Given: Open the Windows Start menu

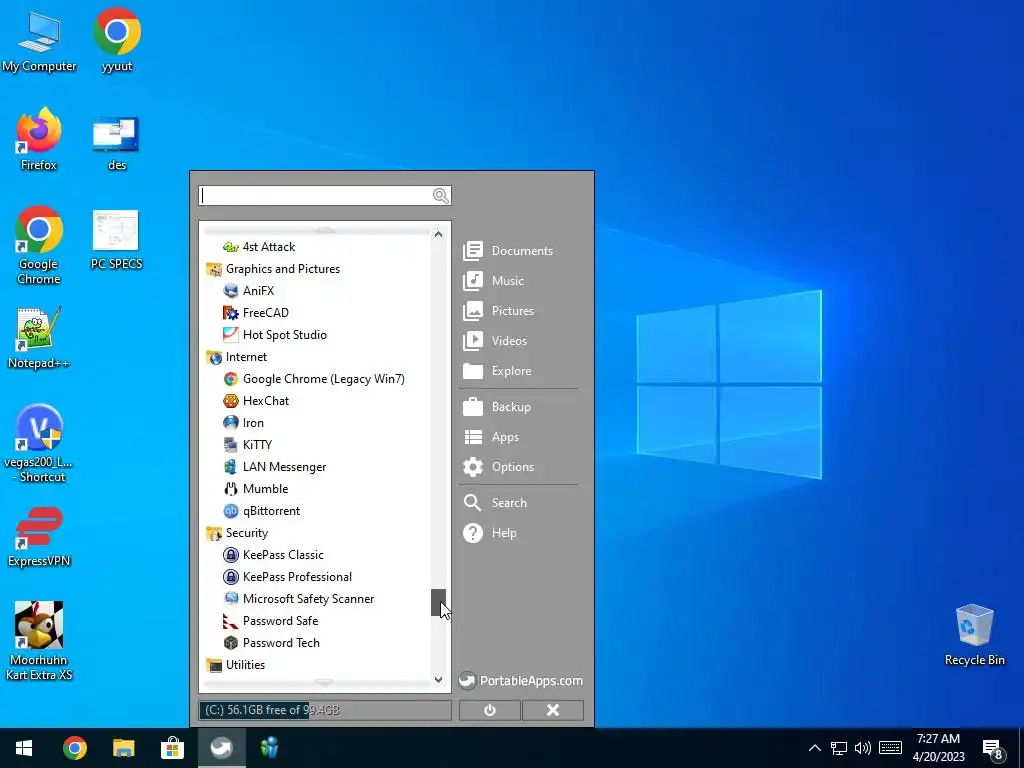Looking at the screenshot, I should point(24,748).
